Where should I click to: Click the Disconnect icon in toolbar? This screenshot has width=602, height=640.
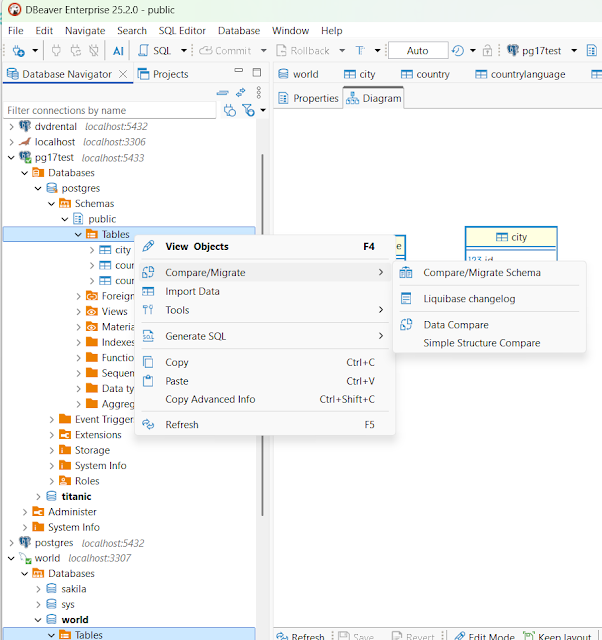pos(94,51)
